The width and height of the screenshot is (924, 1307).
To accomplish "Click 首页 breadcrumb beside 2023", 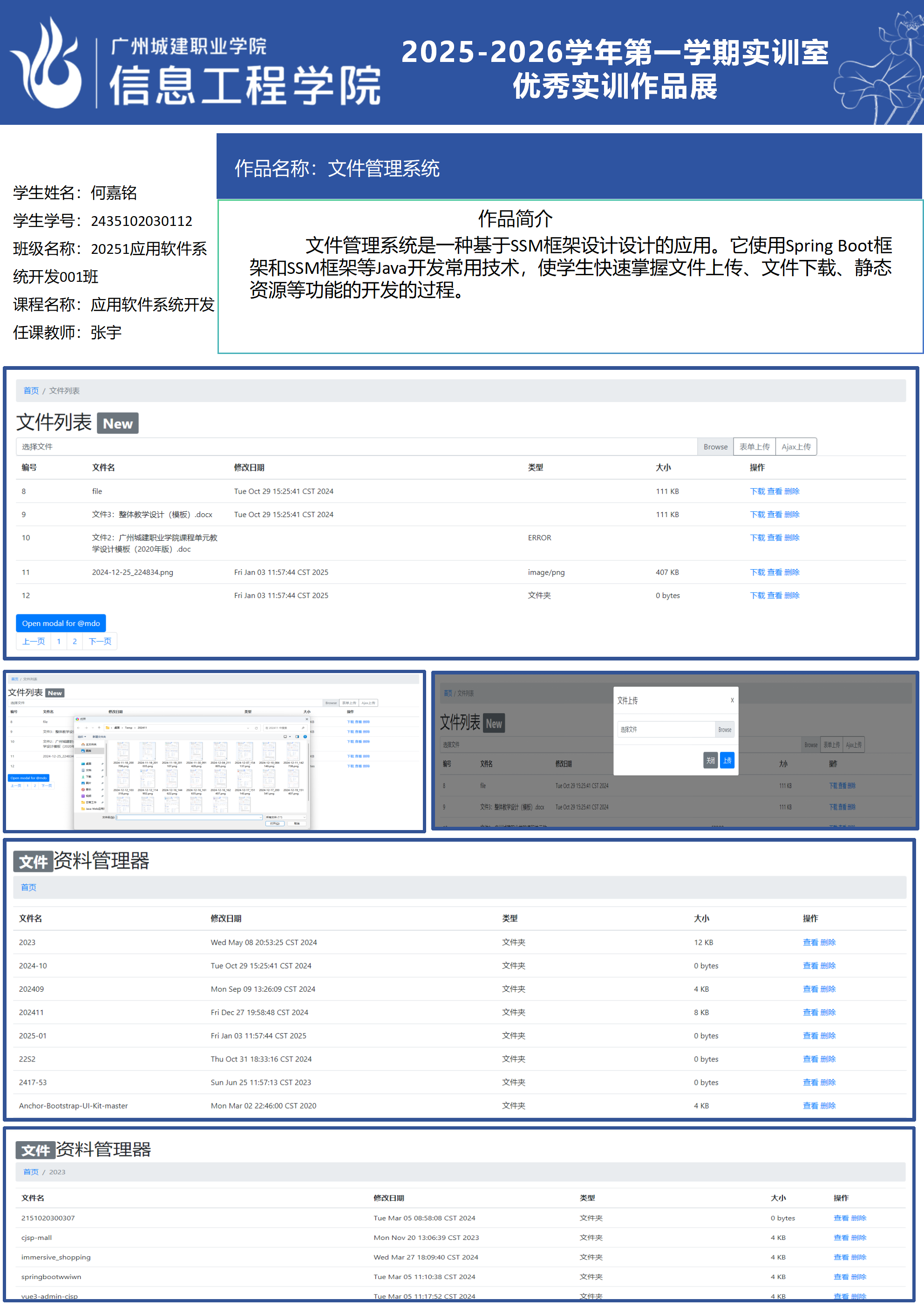I will click(x=31, y=1172).
